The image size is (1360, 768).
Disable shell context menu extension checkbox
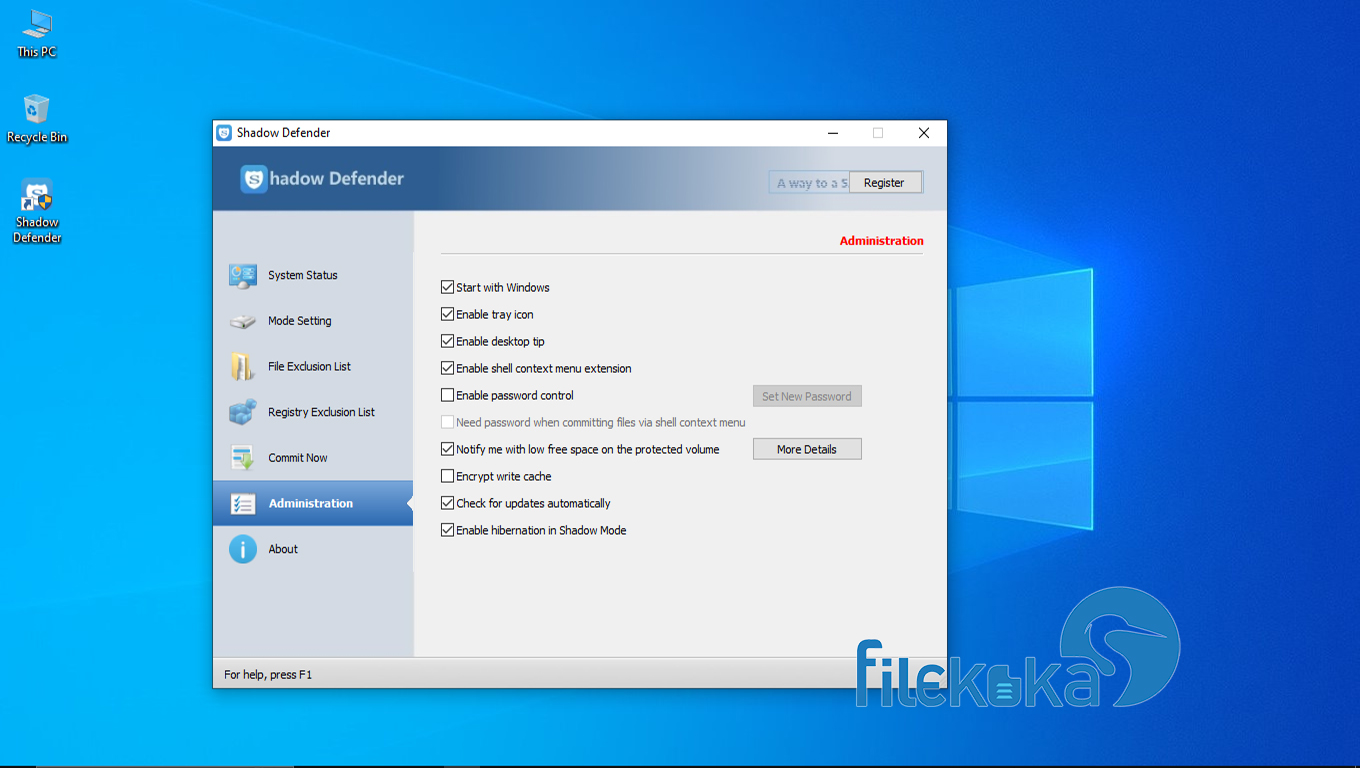coord(448,368)
